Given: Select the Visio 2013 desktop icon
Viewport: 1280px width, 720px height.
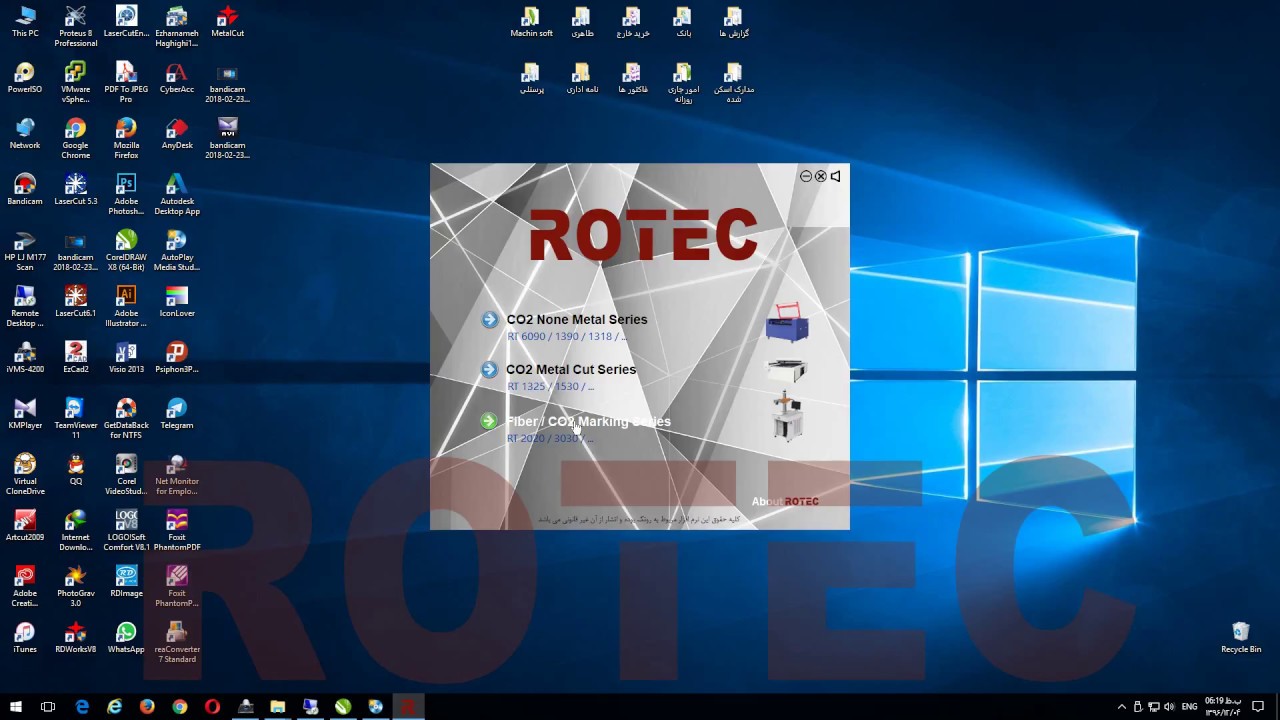Looking at the screenshot, I should (x=126, y=358).
